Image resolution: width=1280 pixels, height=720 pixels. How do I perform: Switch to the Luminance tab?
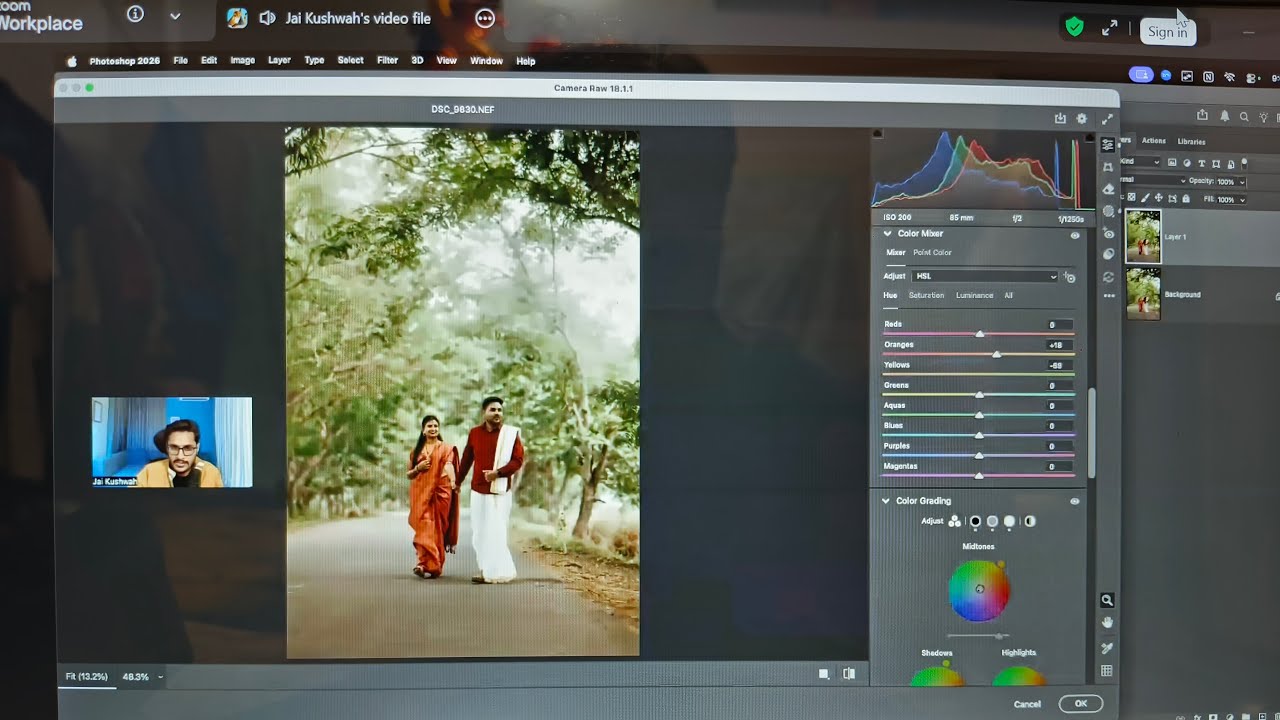click(x=974, y=296)
